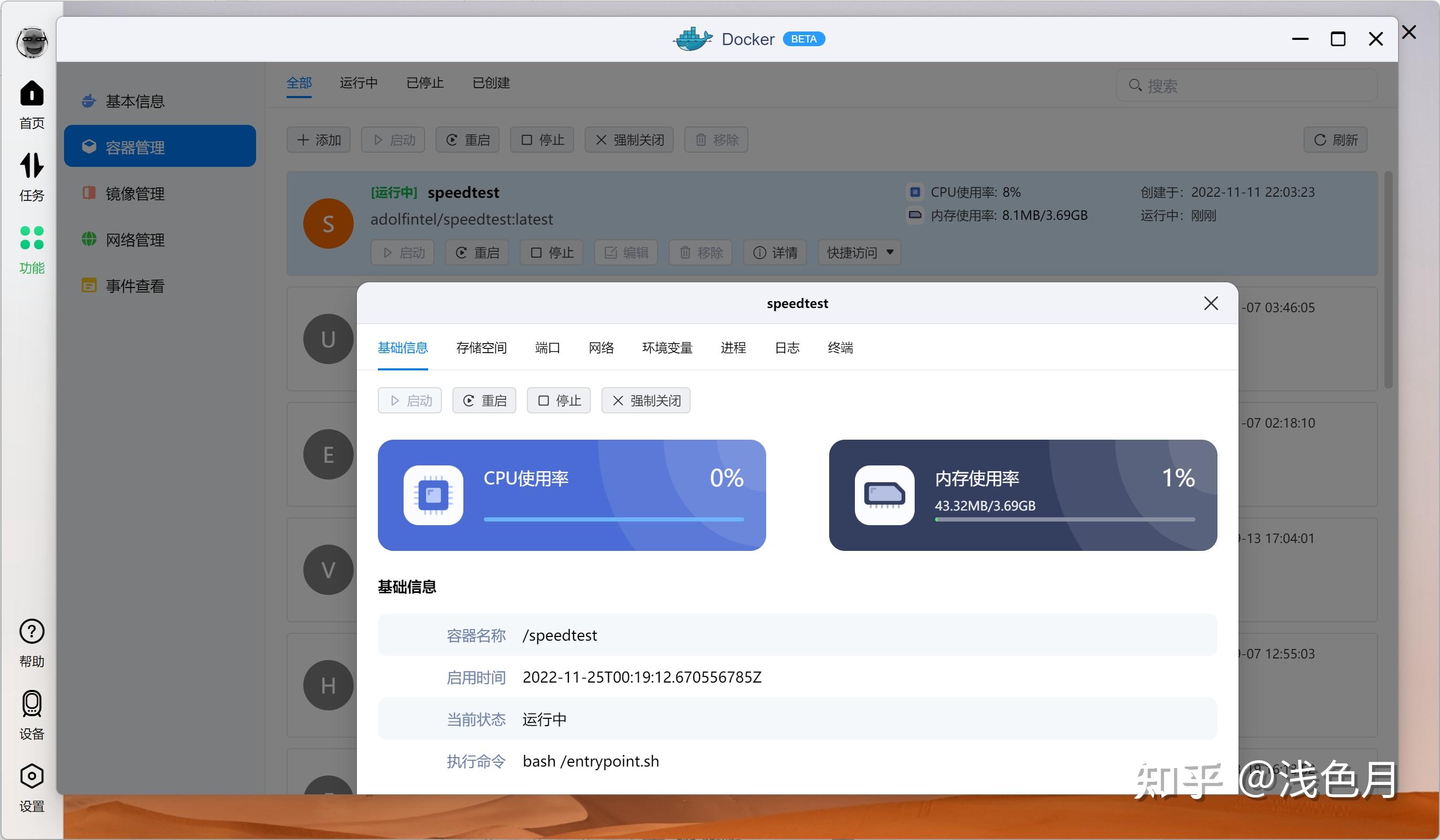Click the 搜索 search input field
Screen dimensions: 1440x840
pos(1246,84)
